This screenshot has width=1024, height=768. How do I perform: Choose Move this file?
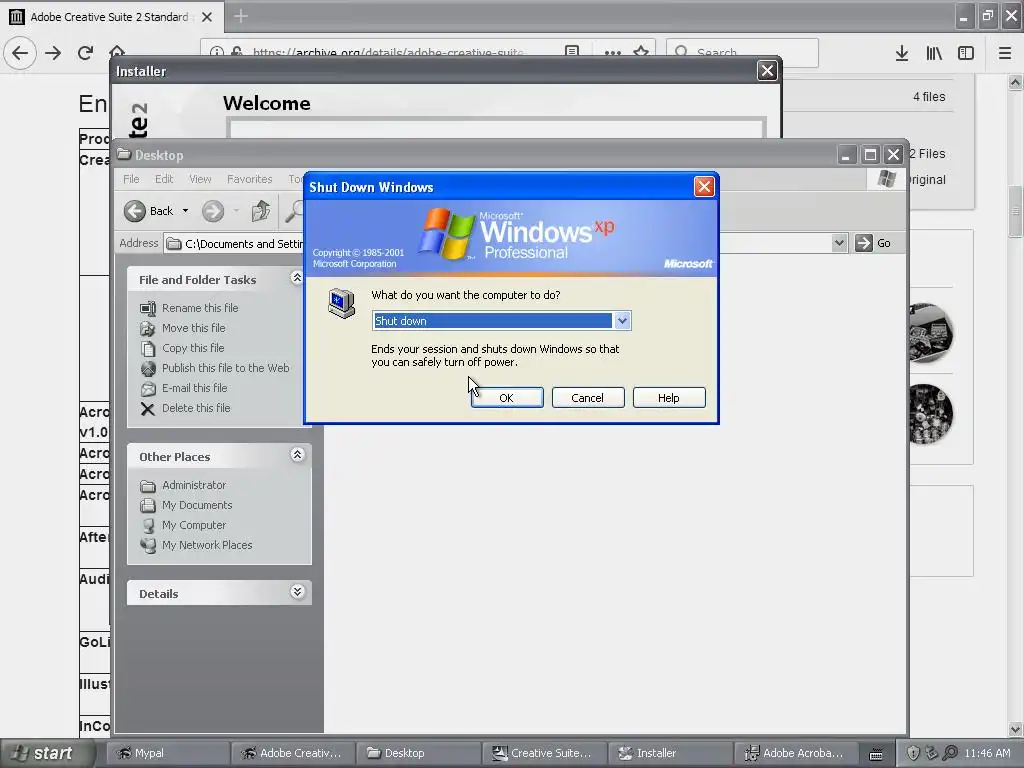(x=193, y=328)
